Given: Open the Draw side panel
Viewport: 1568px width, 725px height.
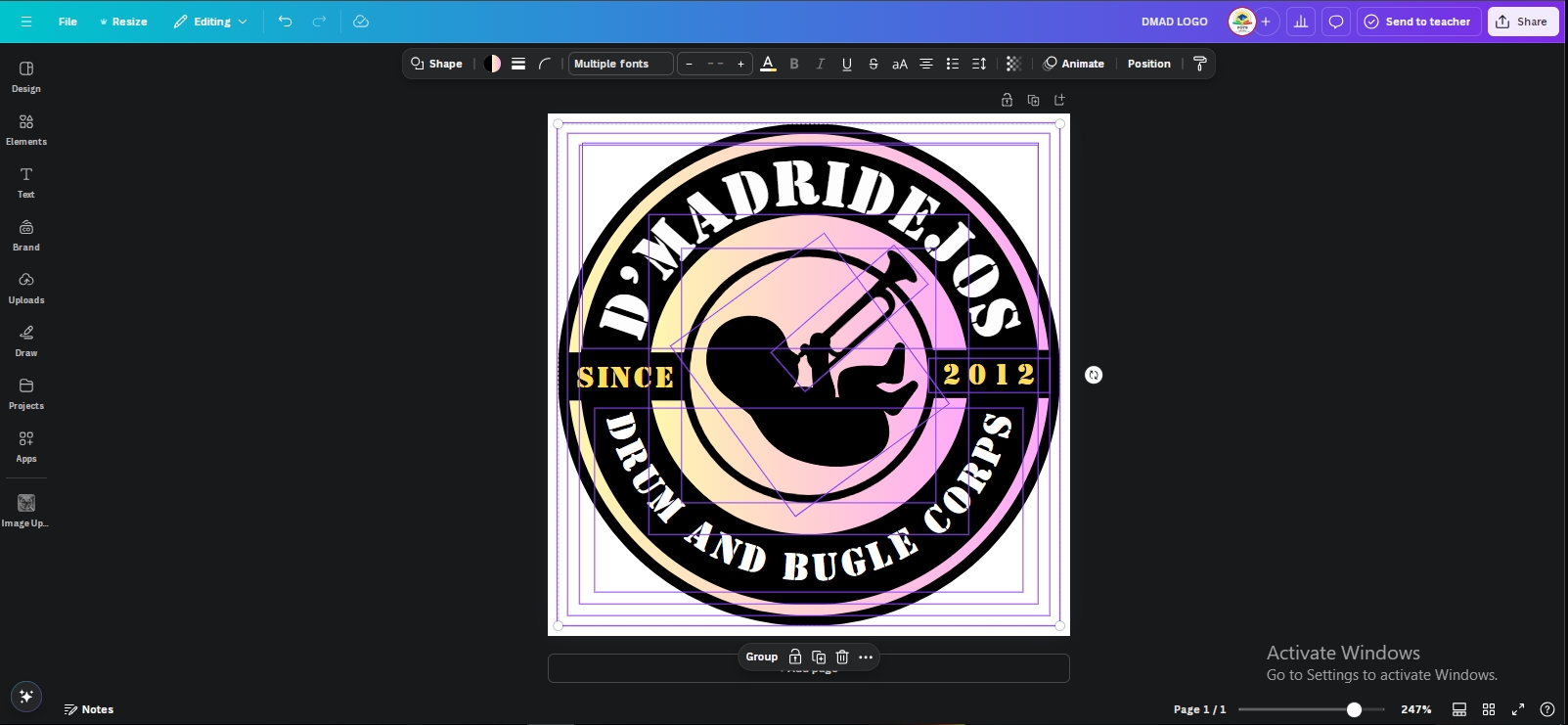Looking at the screenshot, I should pos(26,340).
